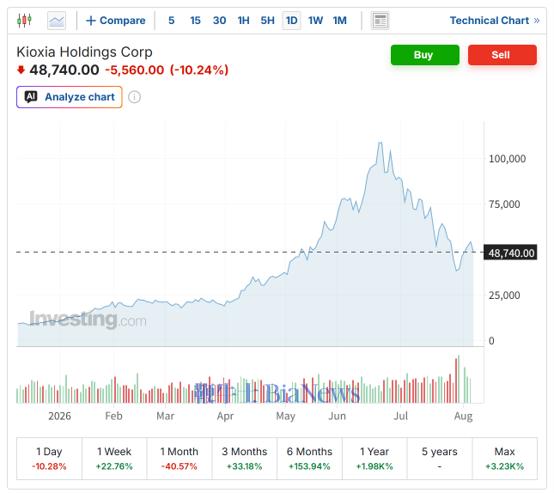Switch to the 6 Months range tab

(310, 458)
